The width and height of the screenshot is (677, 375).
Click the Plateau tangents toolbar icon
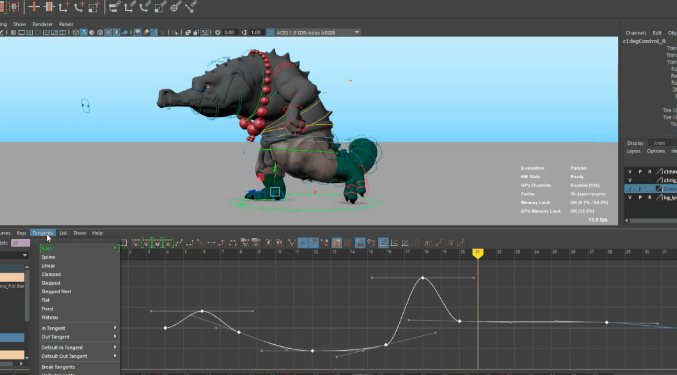232,243
